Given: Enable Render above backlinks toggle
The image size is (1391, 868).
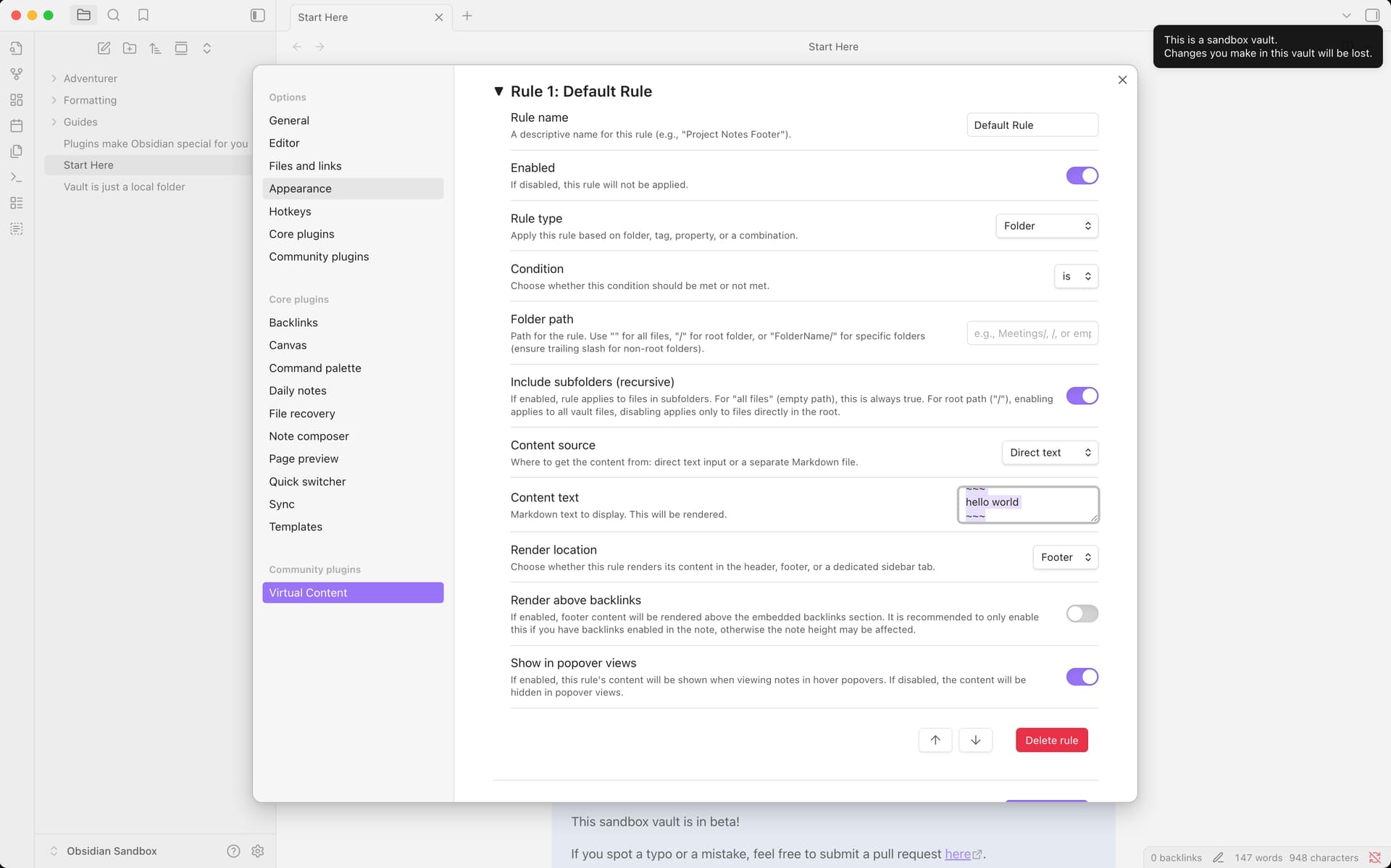Looking at the screenshot, I should (1082, 614).
